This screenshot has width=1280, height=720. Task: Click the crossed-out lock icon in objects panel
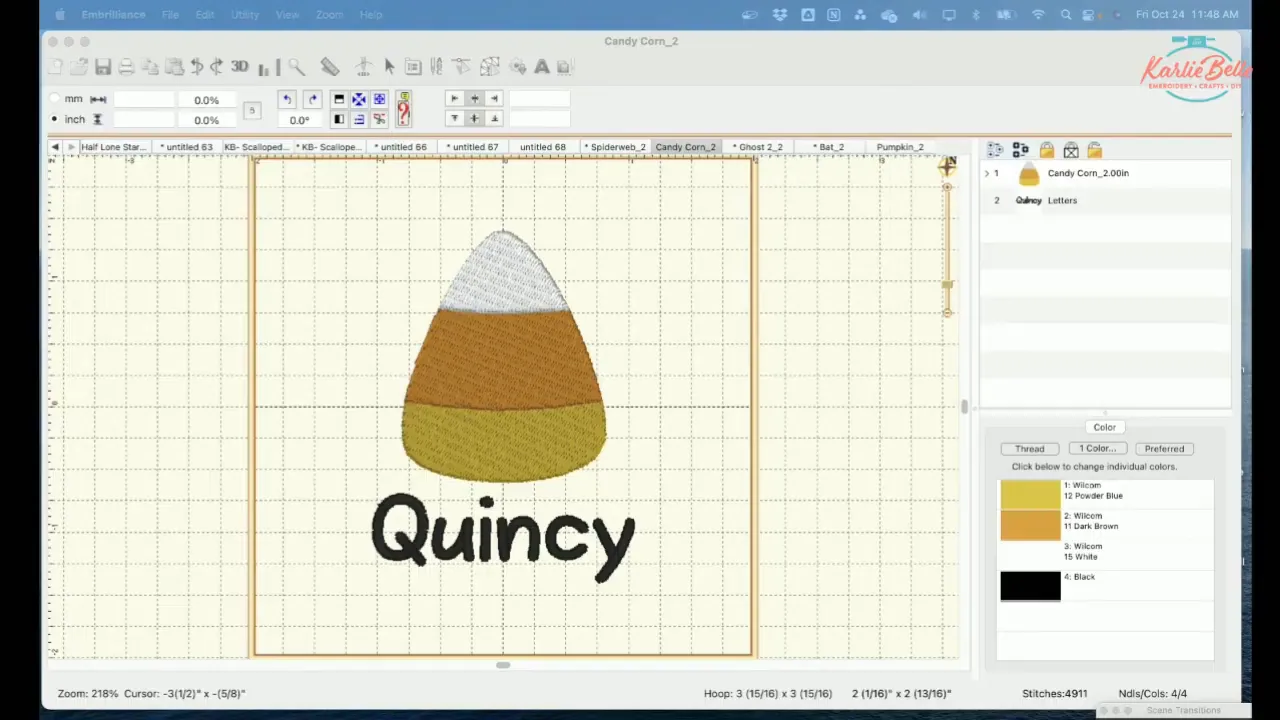[1071, 150]
